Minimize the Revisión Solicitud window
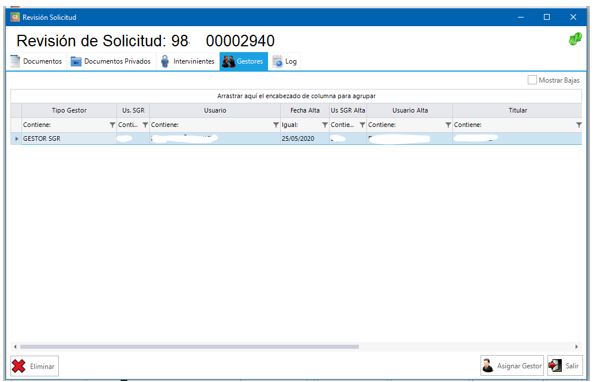 coord(521,17)
